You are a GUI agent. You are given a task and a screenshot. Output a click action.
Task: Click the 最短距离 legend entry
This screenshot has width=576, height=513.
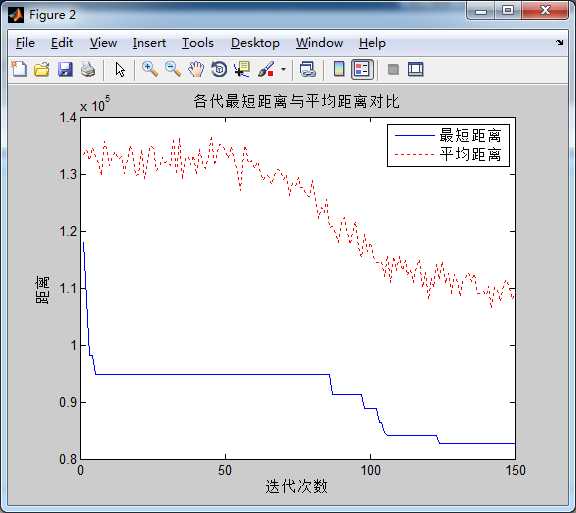click(470, 135)
